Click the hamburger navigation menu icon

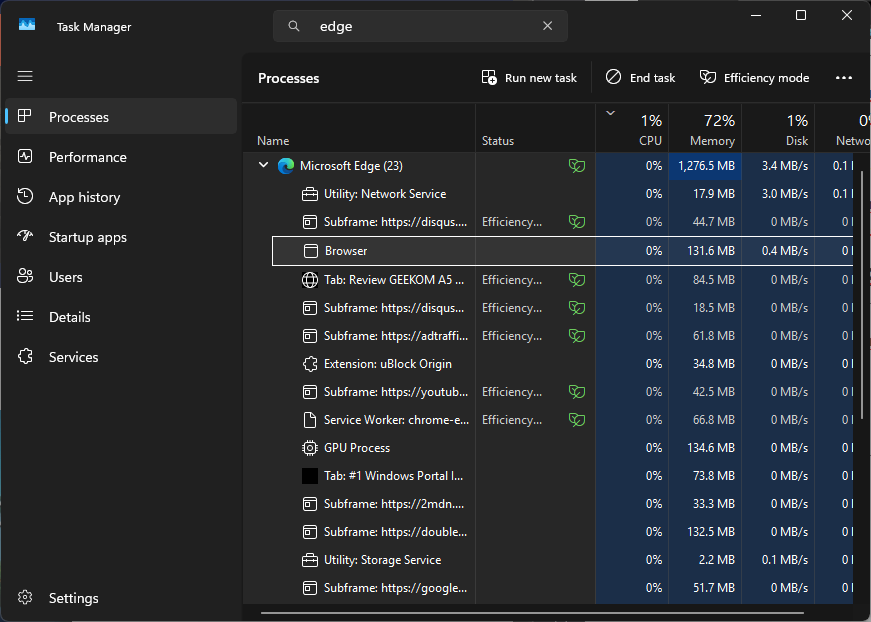(25, 76)
